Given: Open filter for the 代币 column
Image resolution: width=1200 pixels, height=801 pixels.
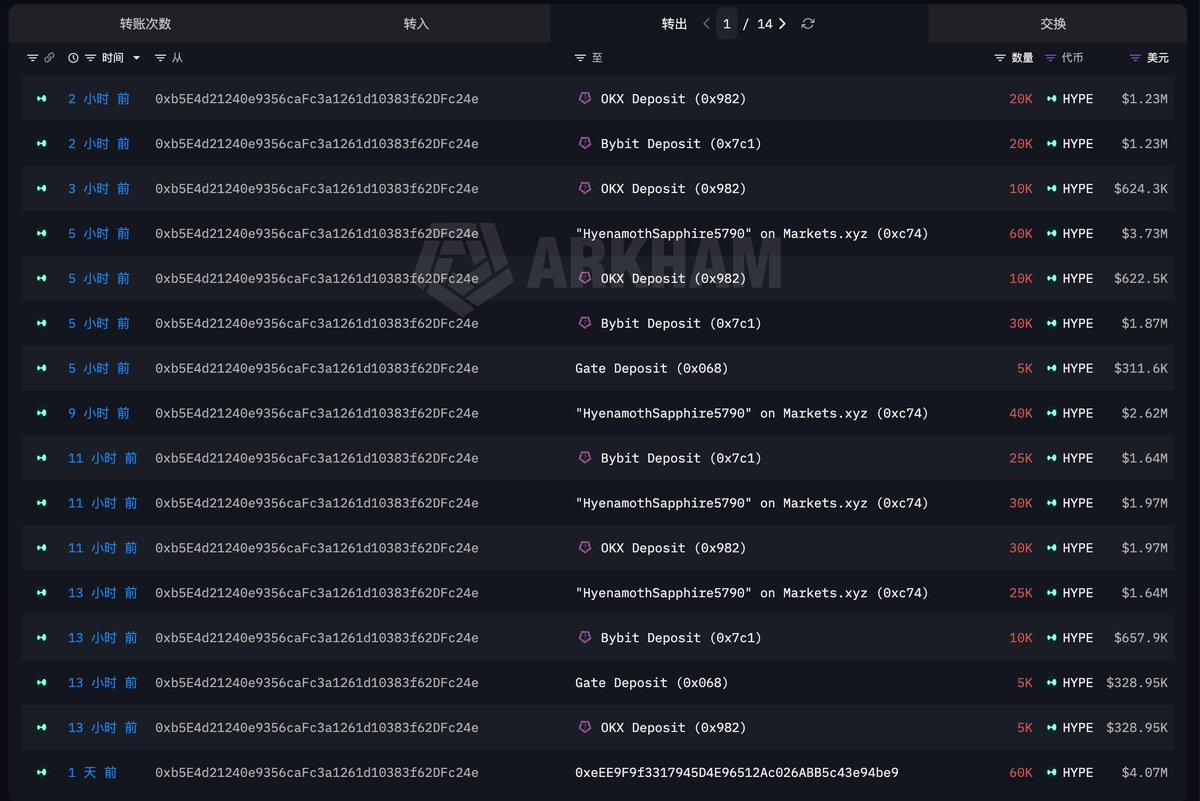Looking at the screenshot, I should [x=1050, y=58].
